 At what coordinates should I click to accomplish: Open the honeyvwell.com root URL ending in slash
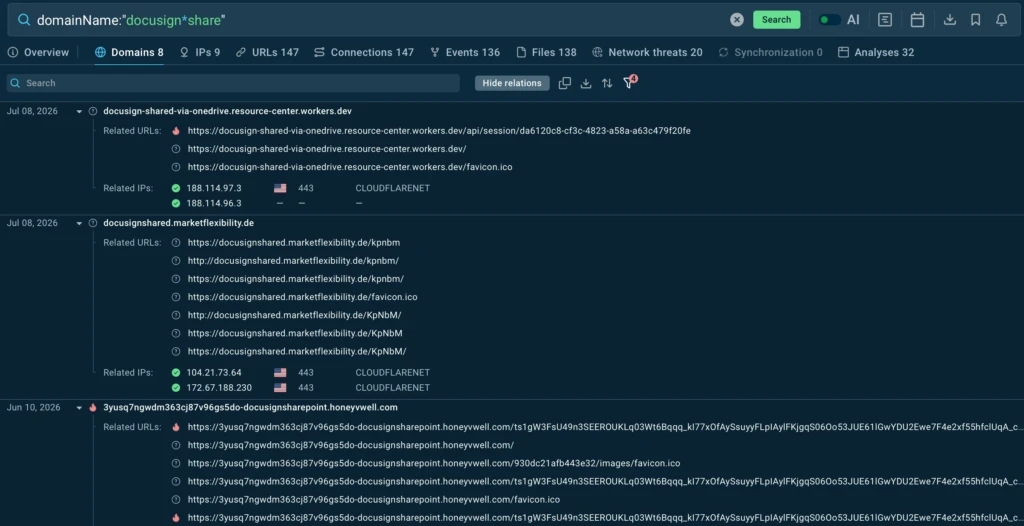point(351,445)
